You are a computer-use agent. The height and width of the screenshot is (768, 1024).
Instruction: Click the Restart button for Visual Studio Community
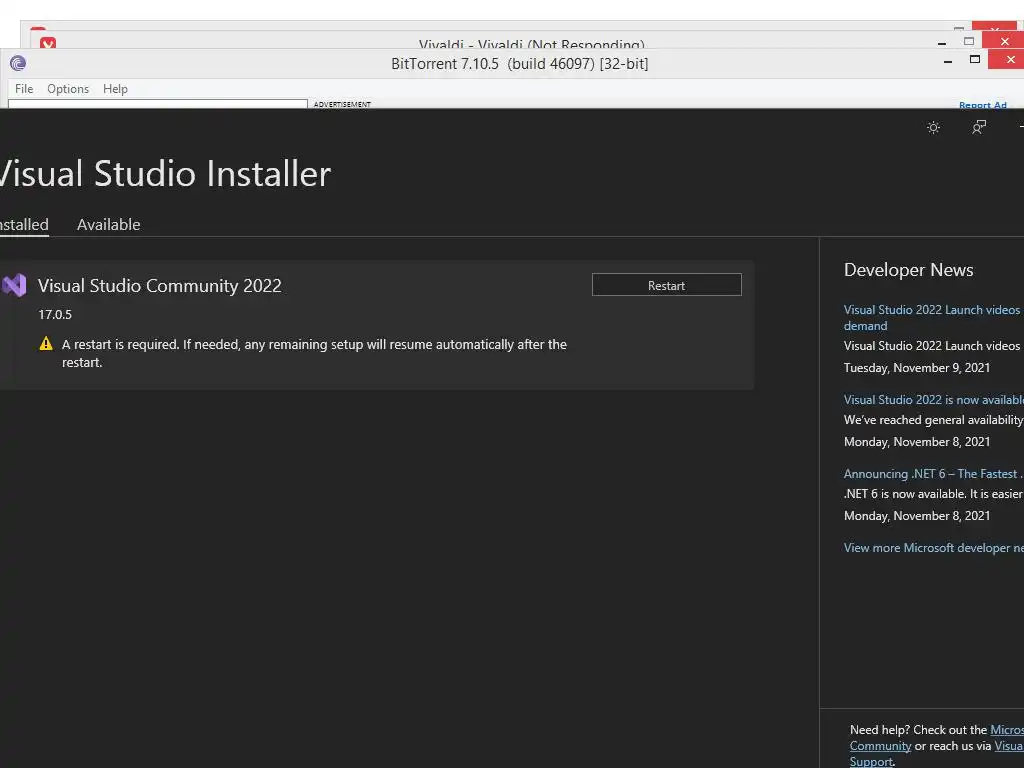[666, 285]
